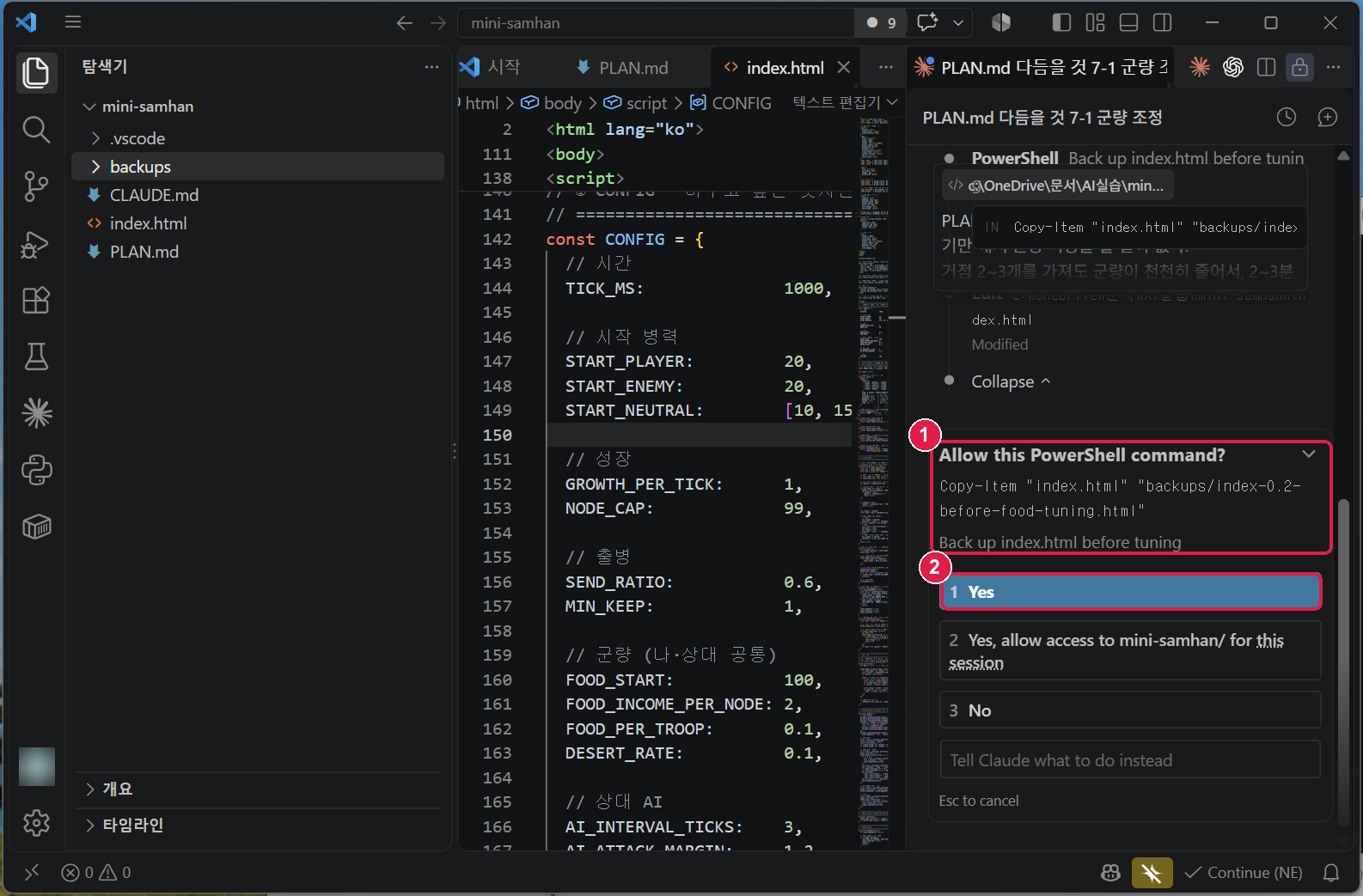Open the chat icon in title bar
The width and height of the screenshot is (1363, 896).
click(x=927, y=22)
